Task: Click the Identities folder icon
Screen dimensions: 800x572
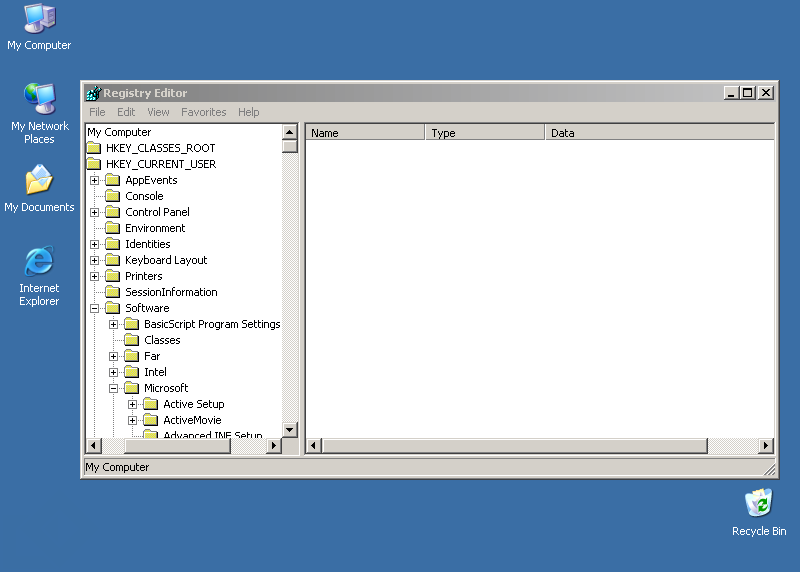Action: click(113, 244)
